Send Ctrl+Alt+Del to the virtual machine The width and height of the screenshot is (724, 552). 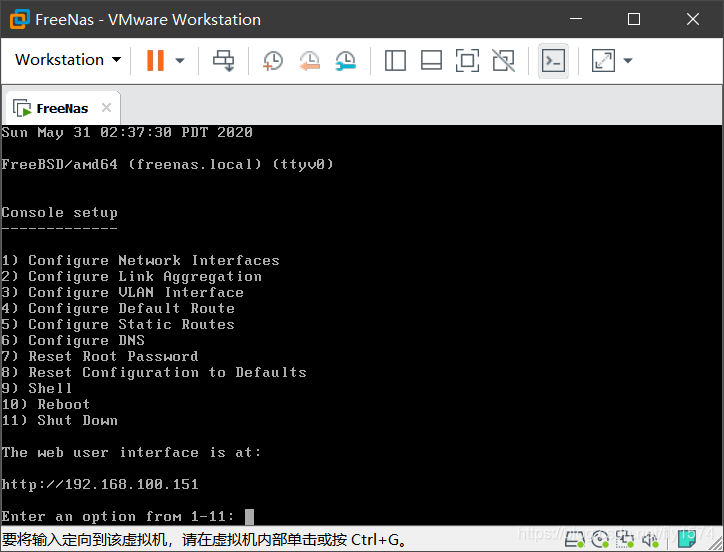(x=223, y=61)
